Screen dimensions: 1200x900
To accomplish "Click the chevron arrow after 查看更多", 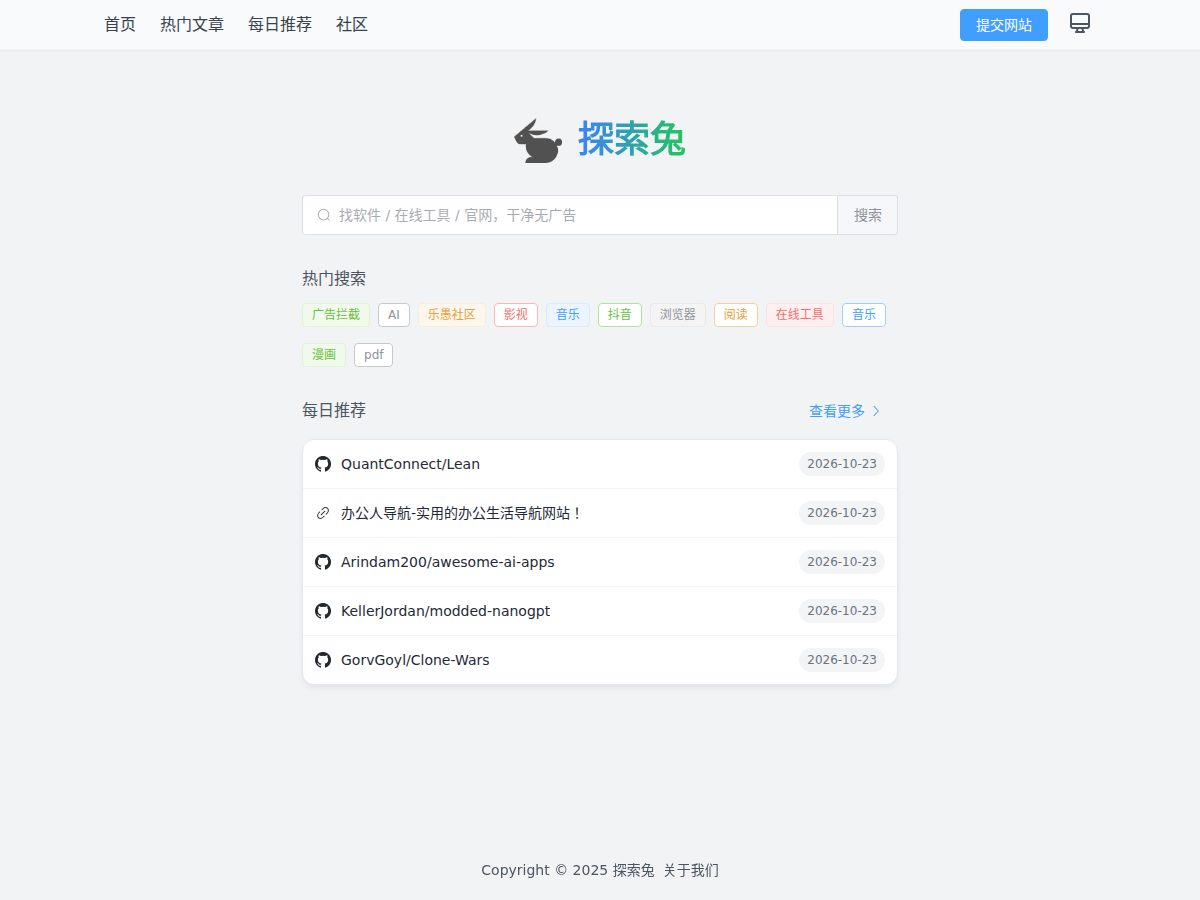I will click(876, 411).
